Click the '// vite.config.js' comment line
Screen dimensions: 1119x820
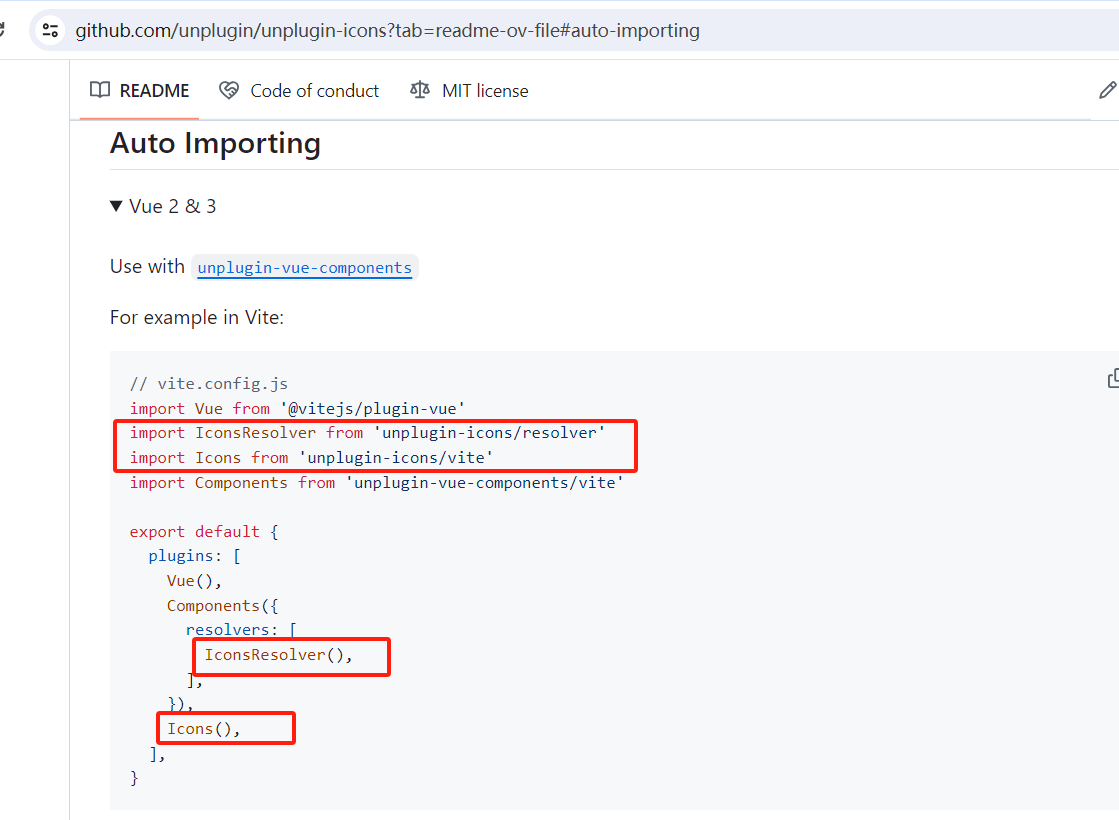click(208, 384)
